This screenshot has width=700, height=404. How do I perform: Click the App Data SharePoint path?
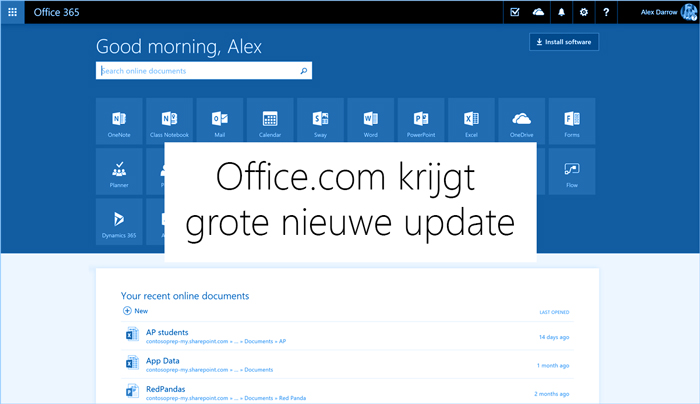tap(209, 370)
